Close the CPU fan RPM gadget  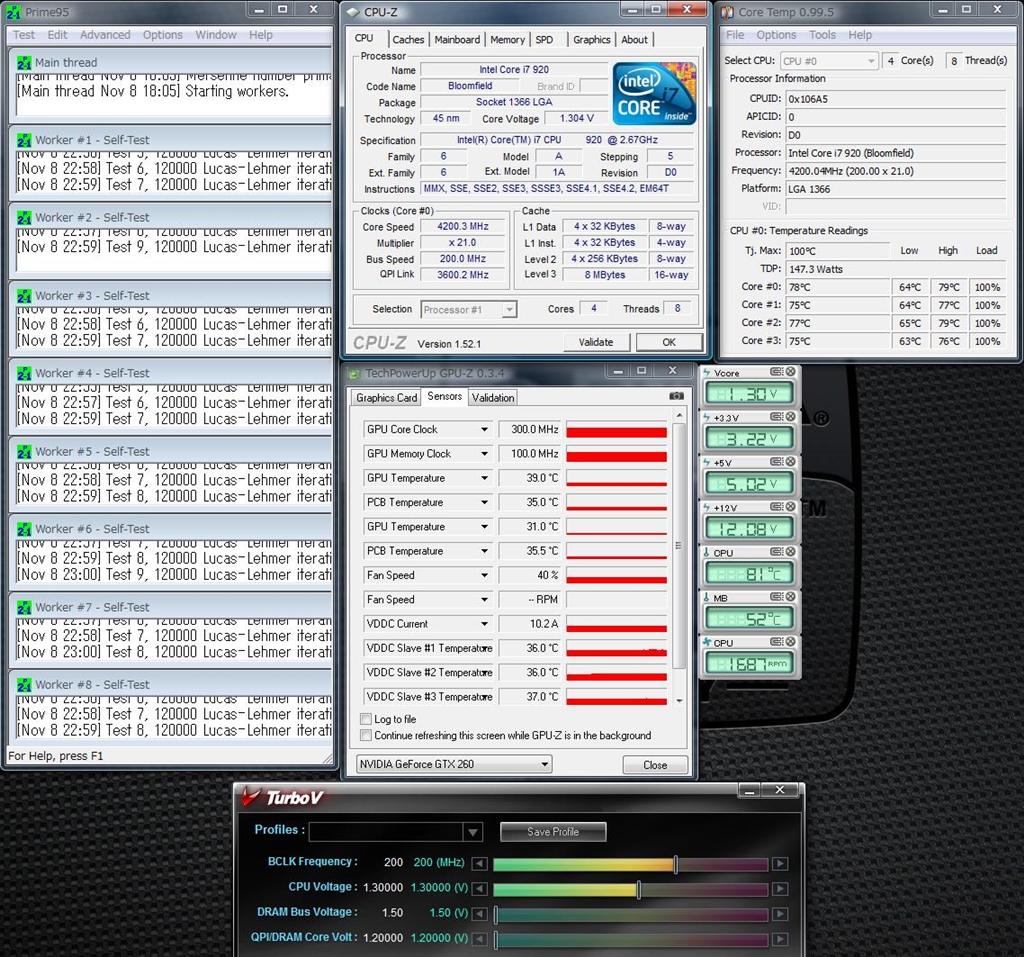791,642
